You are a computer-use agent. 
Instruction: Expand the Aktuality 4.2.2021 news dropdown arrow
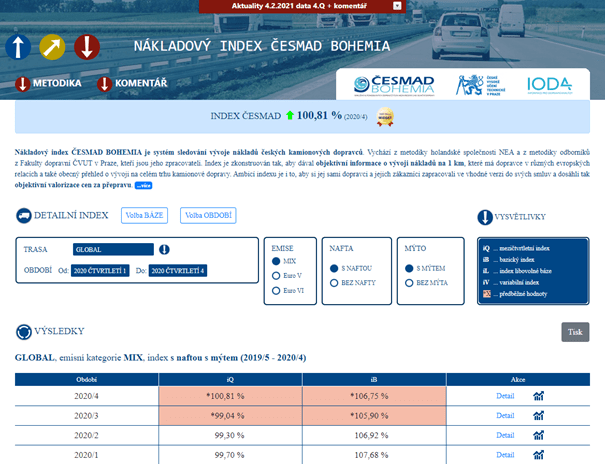pos(397,6)
